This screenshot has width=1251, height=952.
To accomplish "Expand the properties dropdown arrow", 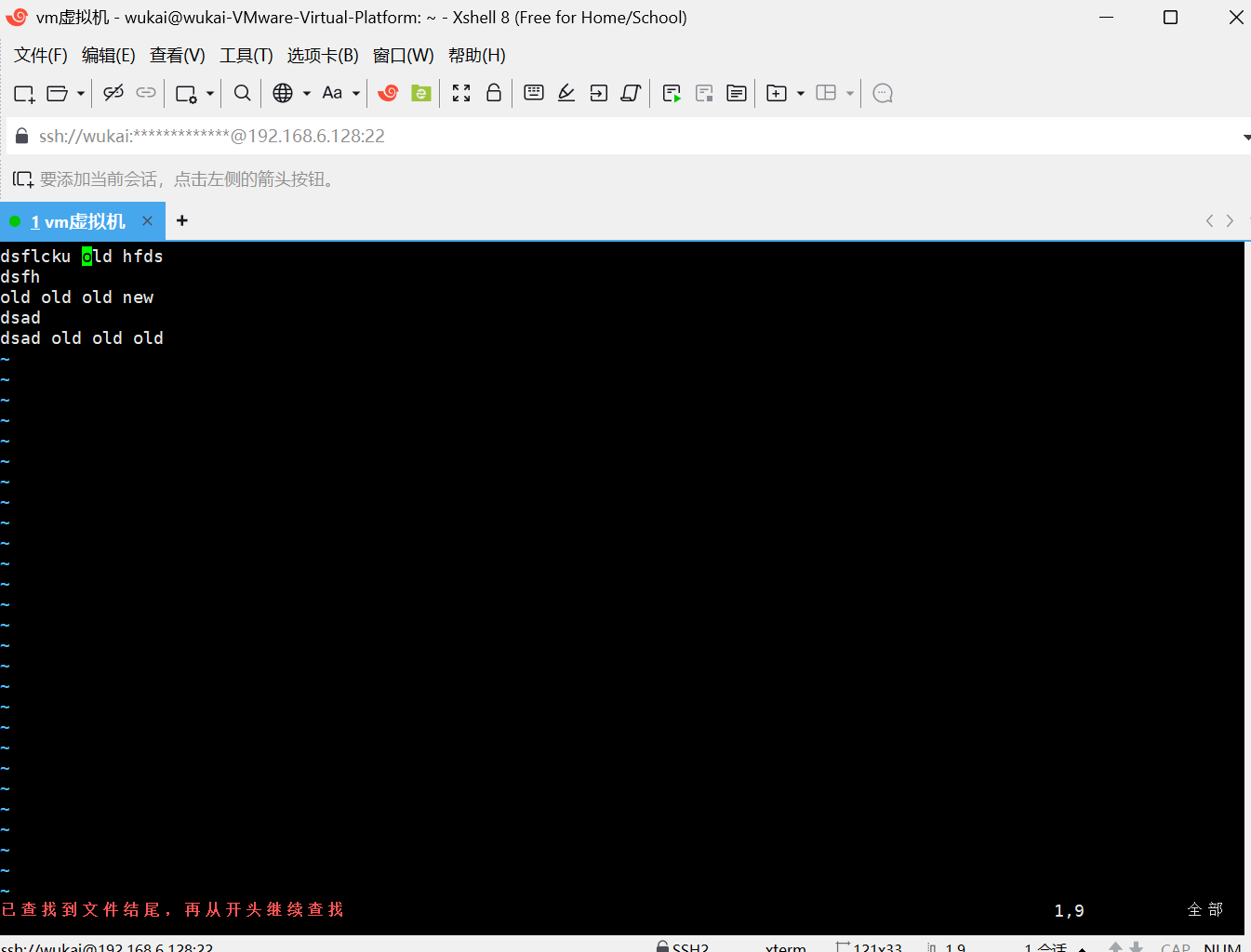I will (x=210, y=93).
